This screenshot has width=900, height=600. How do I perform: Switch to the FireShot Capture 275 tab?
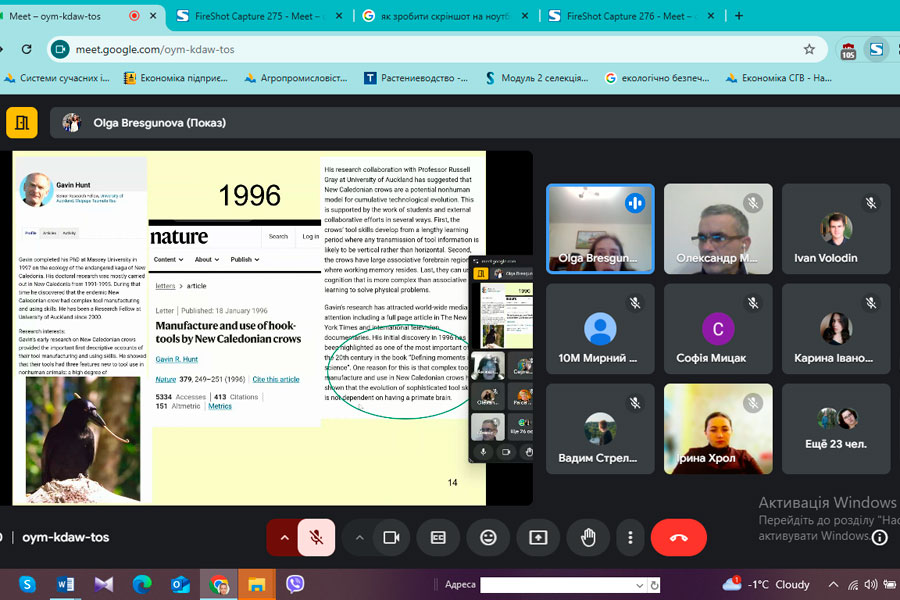[x=255, y=16]
